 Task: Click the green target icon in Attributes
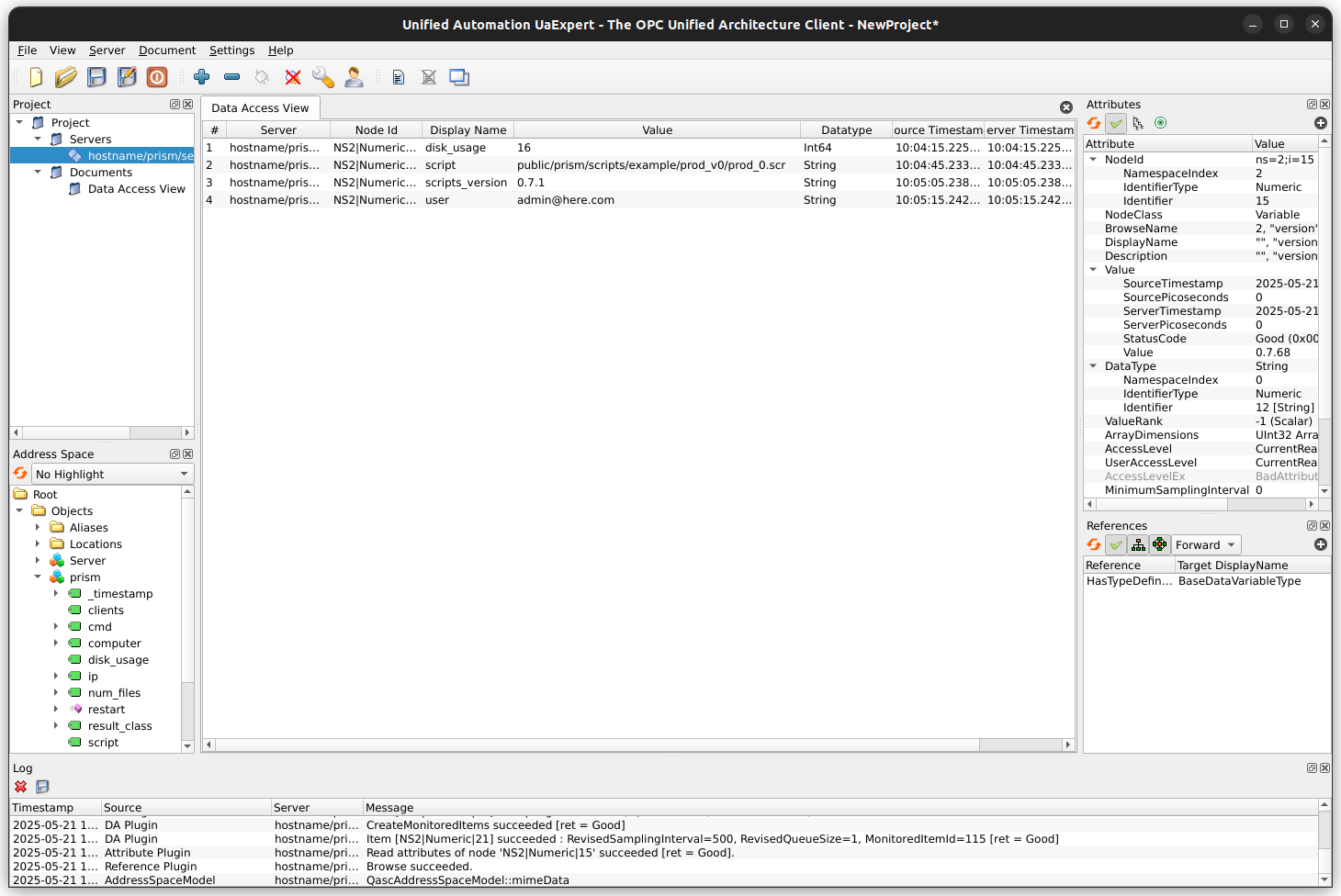(x=1160, y=123)
